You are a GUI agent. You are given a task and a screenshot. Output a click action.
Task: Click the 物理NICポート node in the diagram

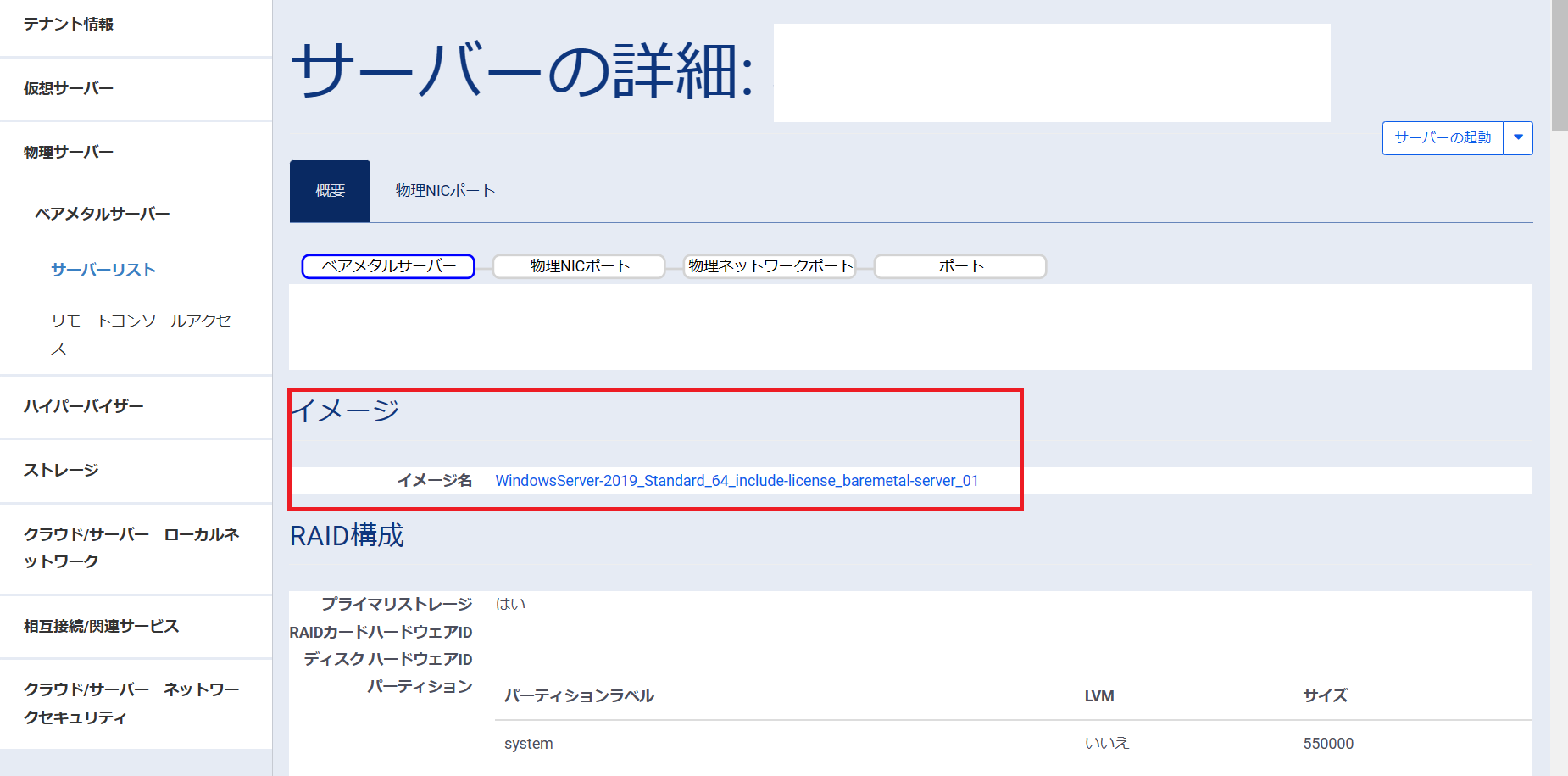578,265
